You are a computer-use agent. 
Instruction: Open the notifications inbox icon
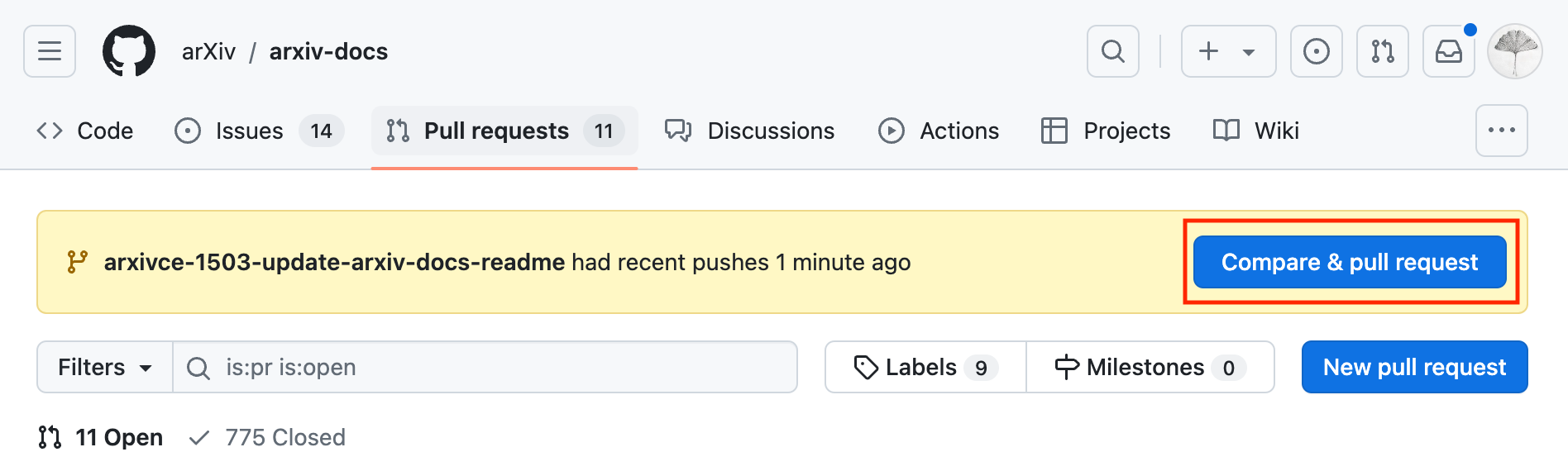coord(1449,51)
